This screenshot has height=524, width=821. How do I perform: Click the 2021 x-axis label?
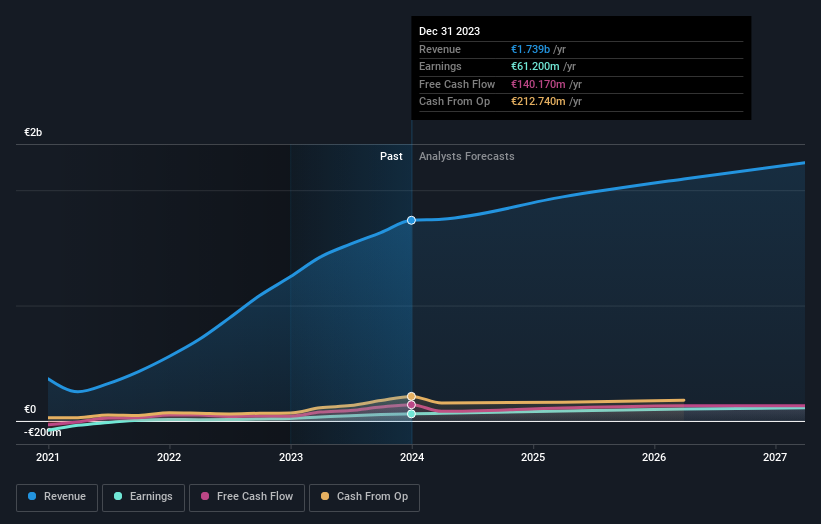48,458
